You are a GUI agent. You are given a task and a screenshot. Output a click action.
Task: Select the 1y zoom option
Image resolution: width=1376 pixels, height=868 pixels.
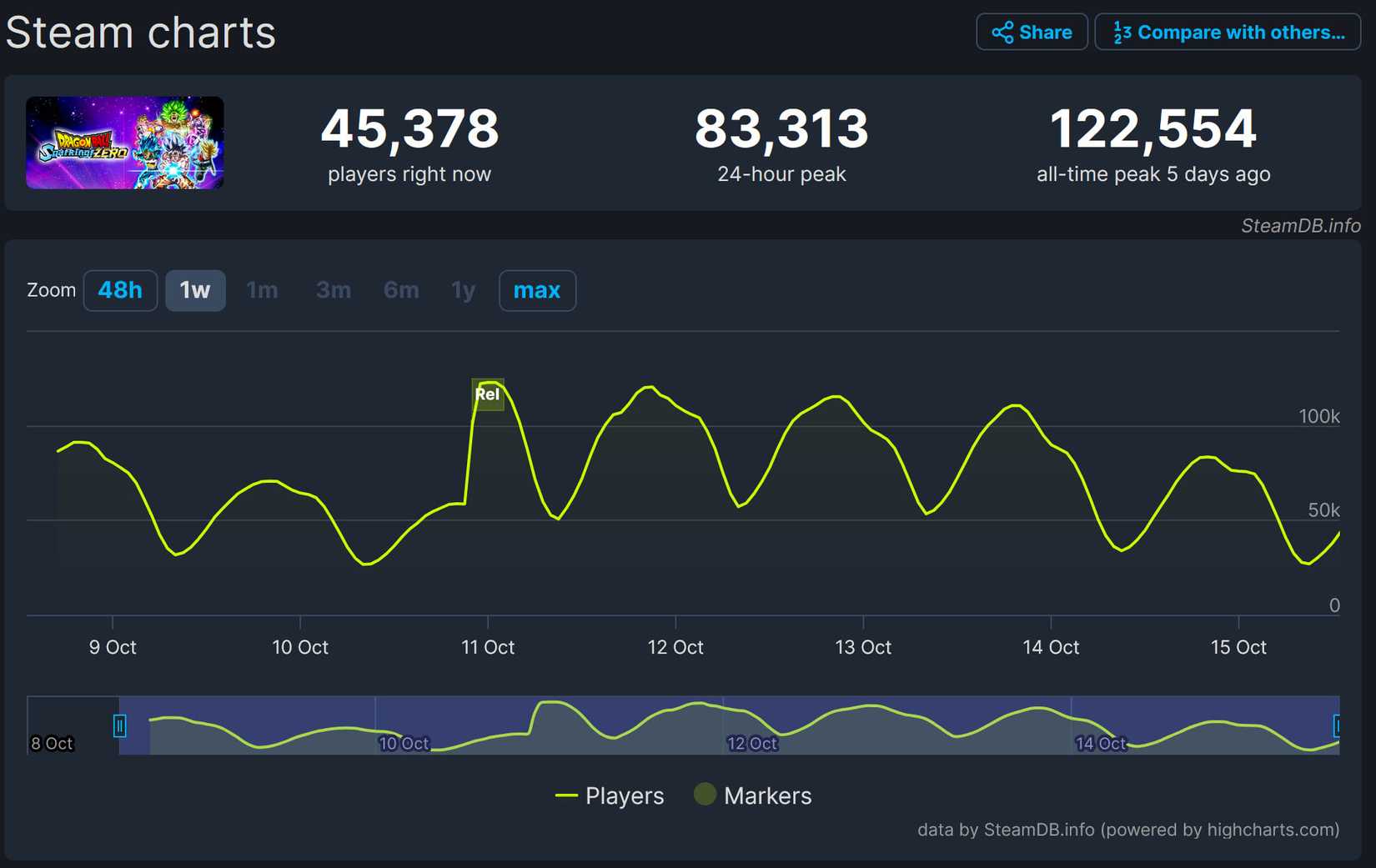(462, 290)
